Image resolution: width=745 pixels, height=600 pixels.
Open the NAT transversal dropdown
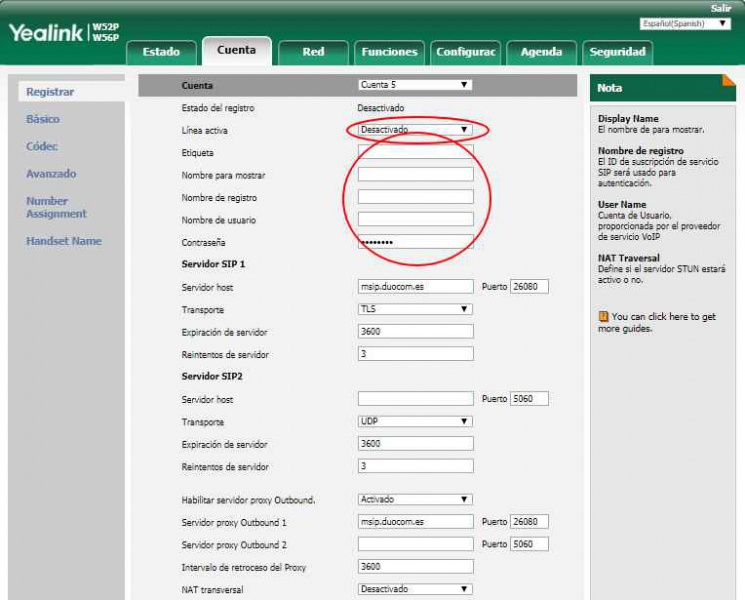point(414,589)
